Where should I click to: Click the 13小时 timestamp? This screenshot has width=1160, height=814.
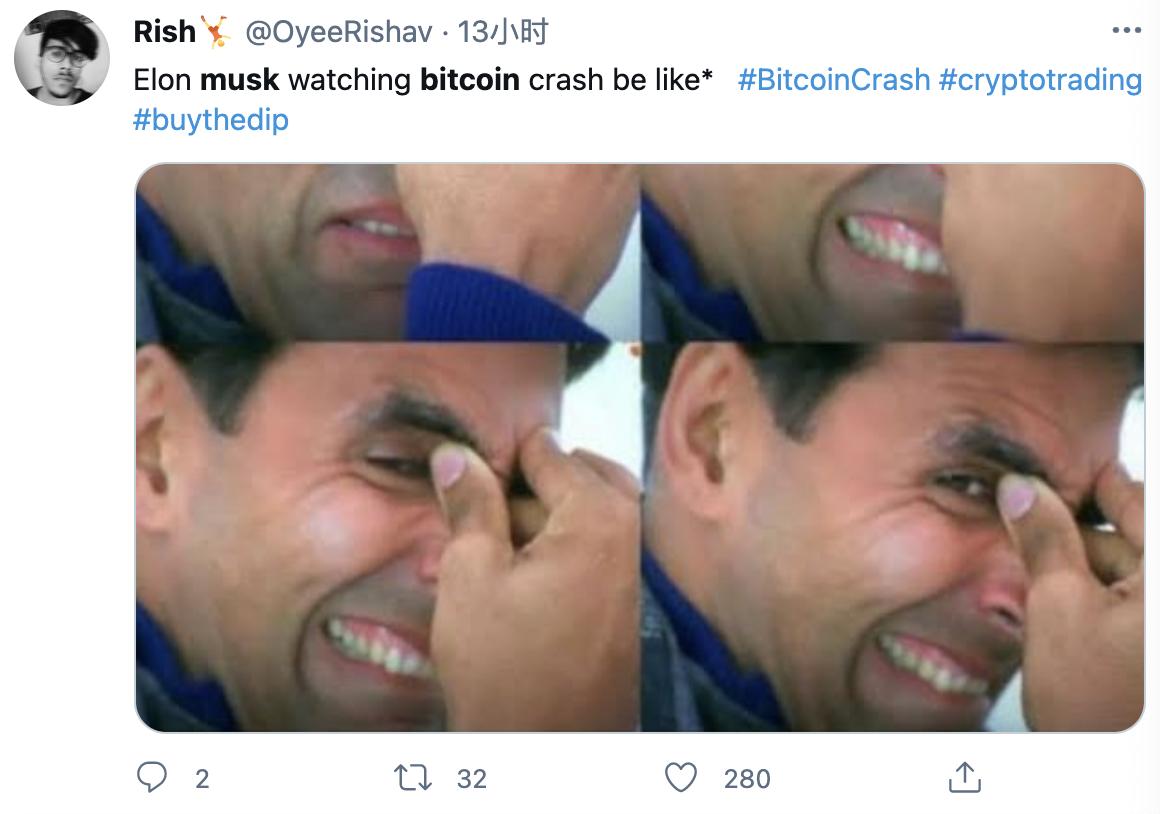[x=503, y=32]
